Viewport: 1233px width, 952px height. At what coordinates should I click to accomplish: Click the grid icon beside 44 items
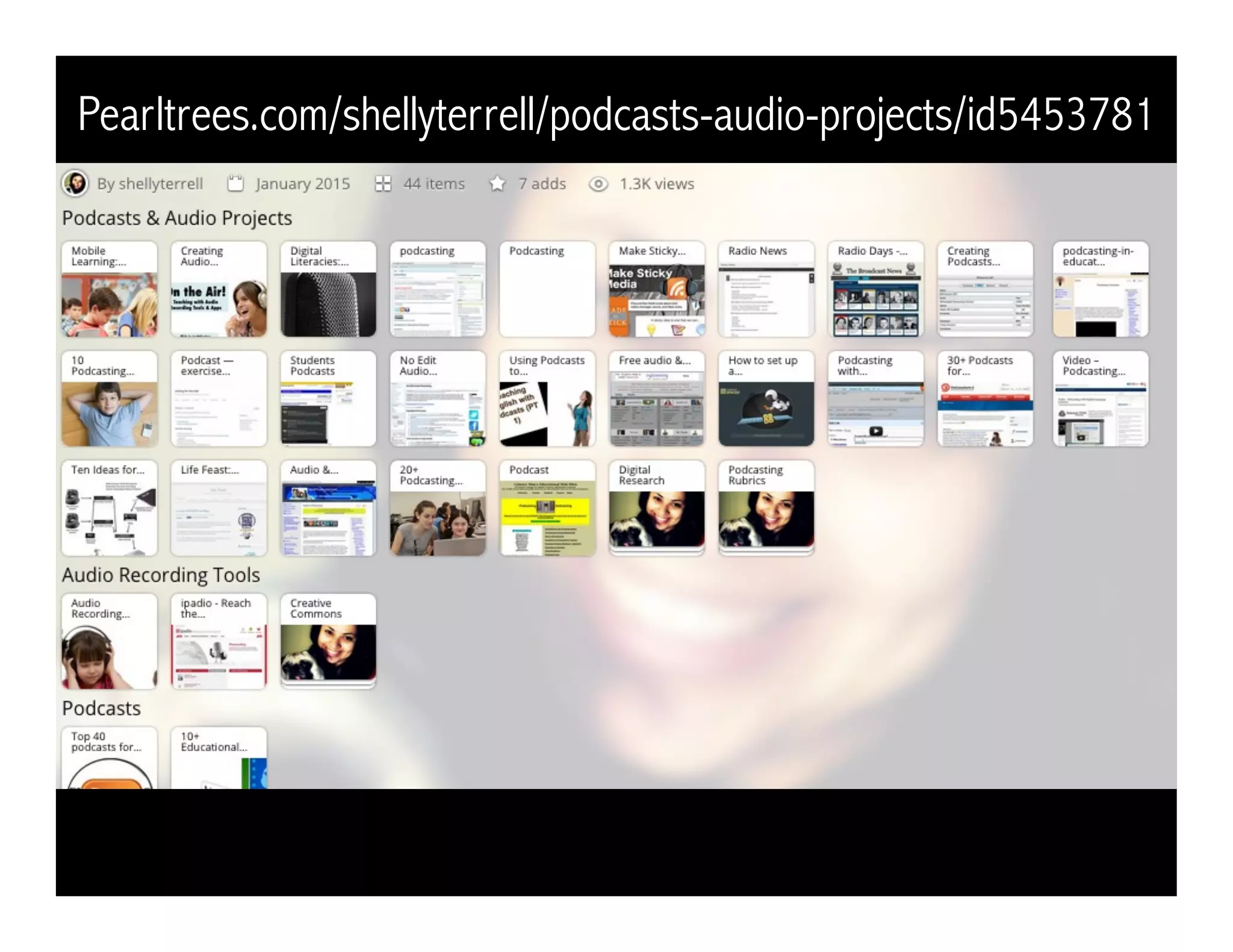pos(383,184)
